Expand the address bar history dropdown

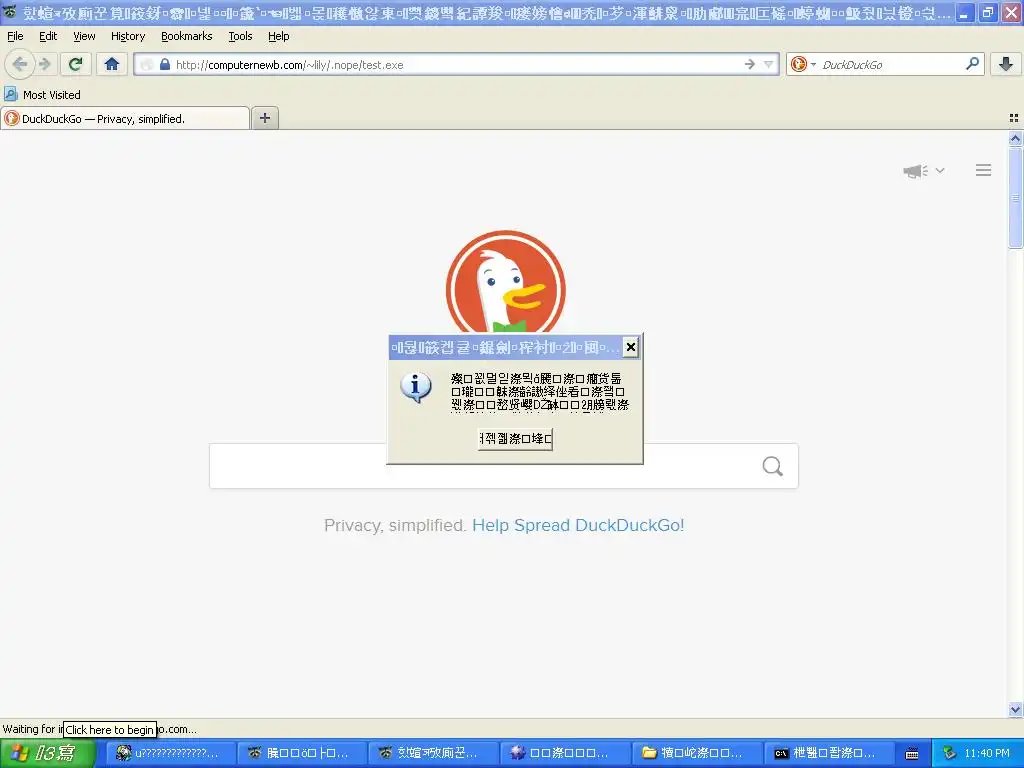tap(769, 64)
